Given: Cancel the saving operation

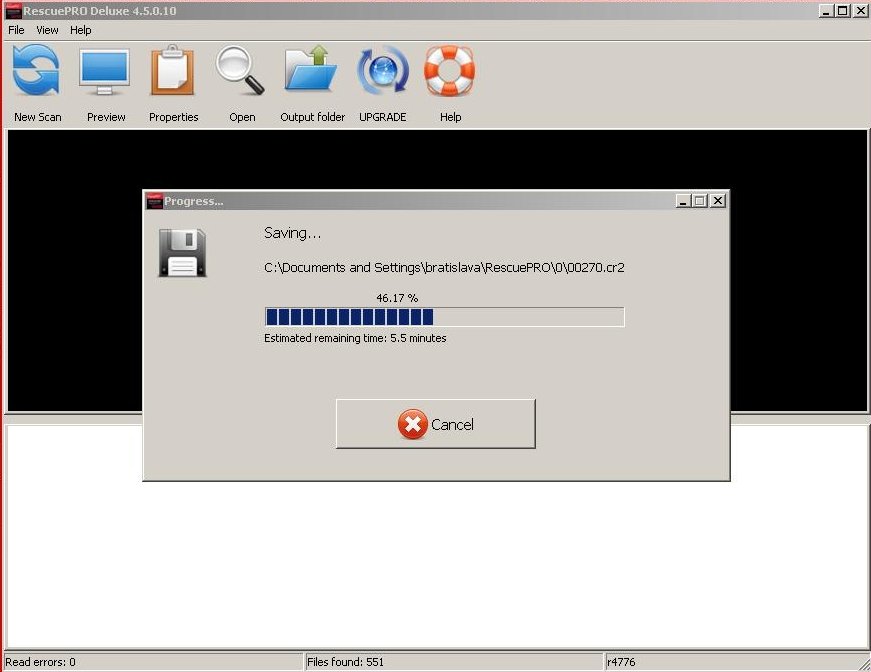Looking at the screenshot, I should click(435, 424).
